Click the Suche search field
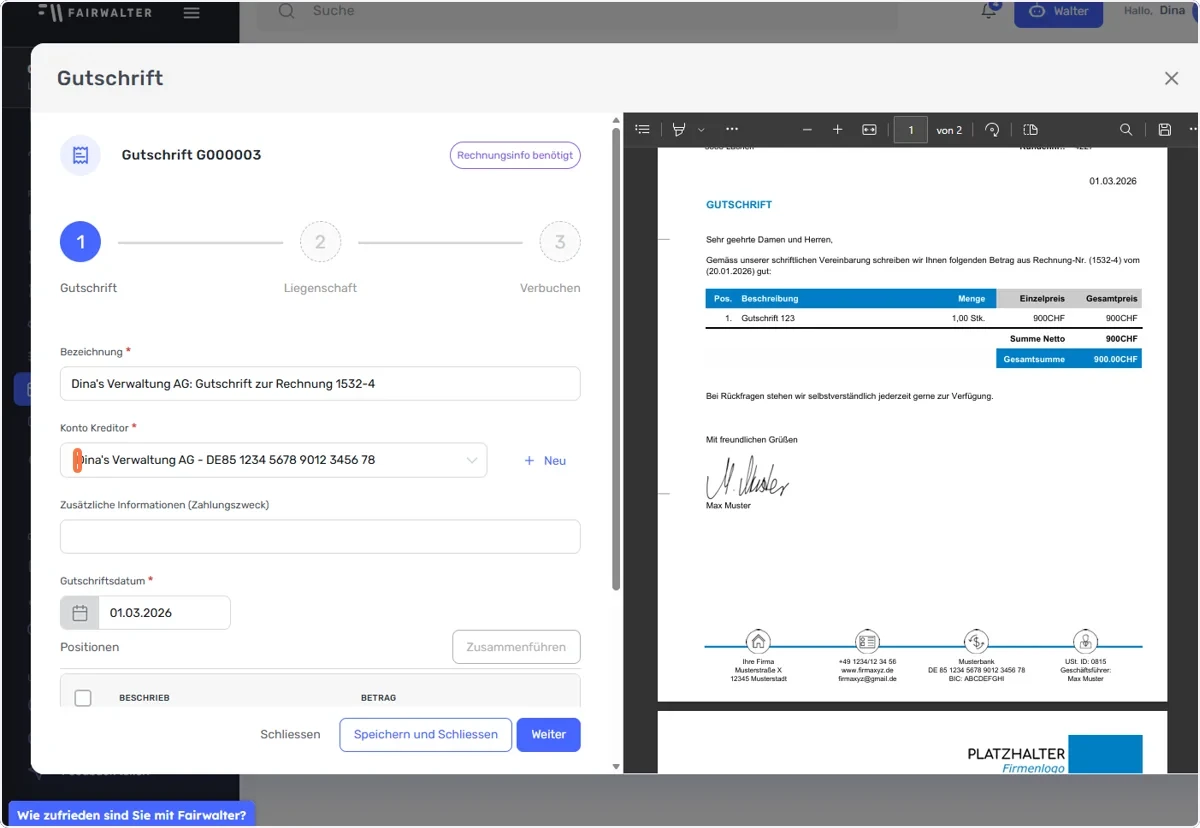The width and height of the screenshot is (1200, 828). click(x=575, y=12)
